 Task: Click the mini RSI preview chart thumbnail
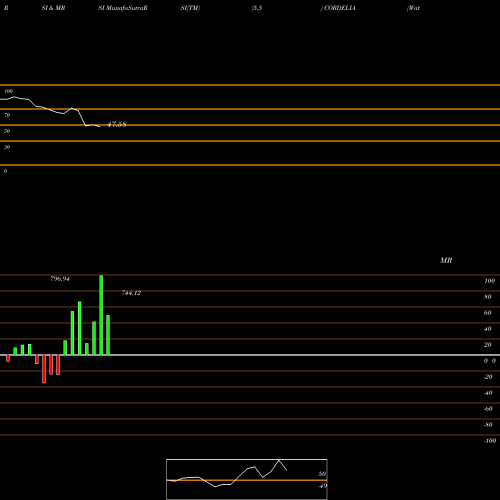click(247, 479)
